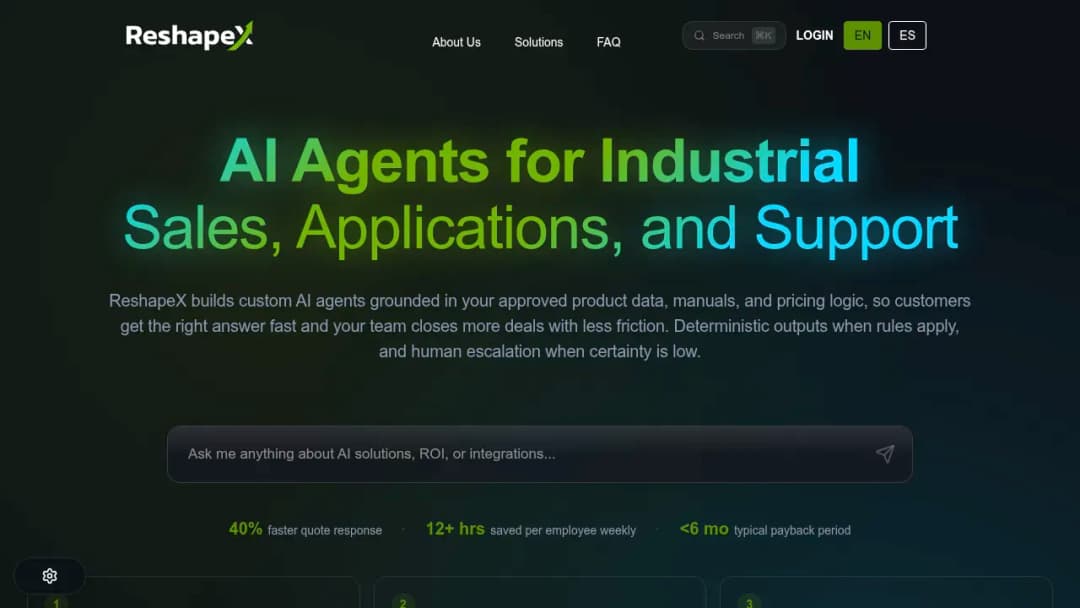Click the 'Sales, Applications, and Support' heading

pyautogui.click(x=541, y=228)
